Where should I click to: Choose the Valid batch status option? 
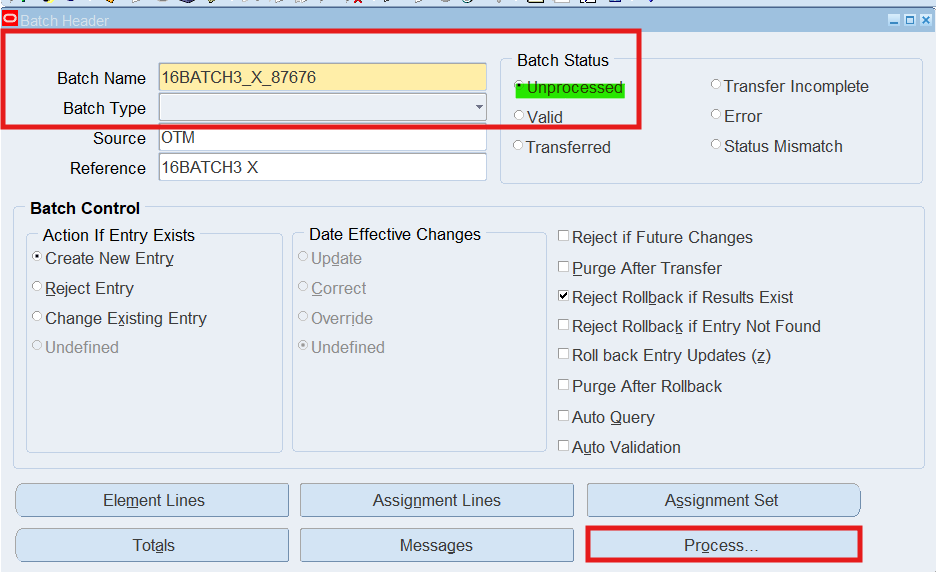coord(519,116)
